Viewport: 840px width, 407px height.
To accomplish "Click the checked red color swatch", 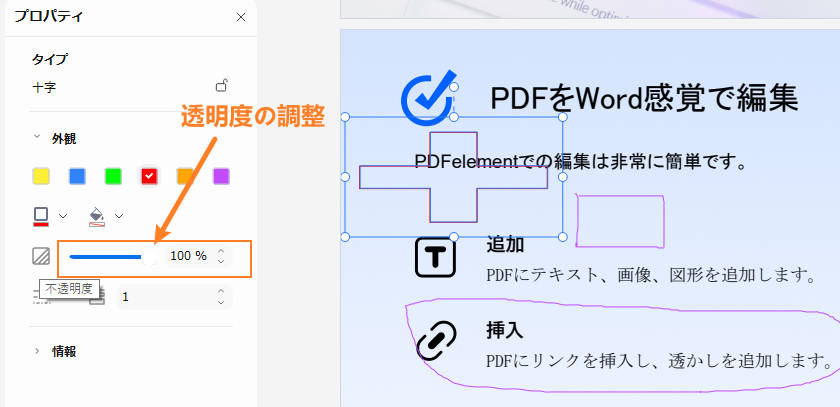I will coord(149,176).
